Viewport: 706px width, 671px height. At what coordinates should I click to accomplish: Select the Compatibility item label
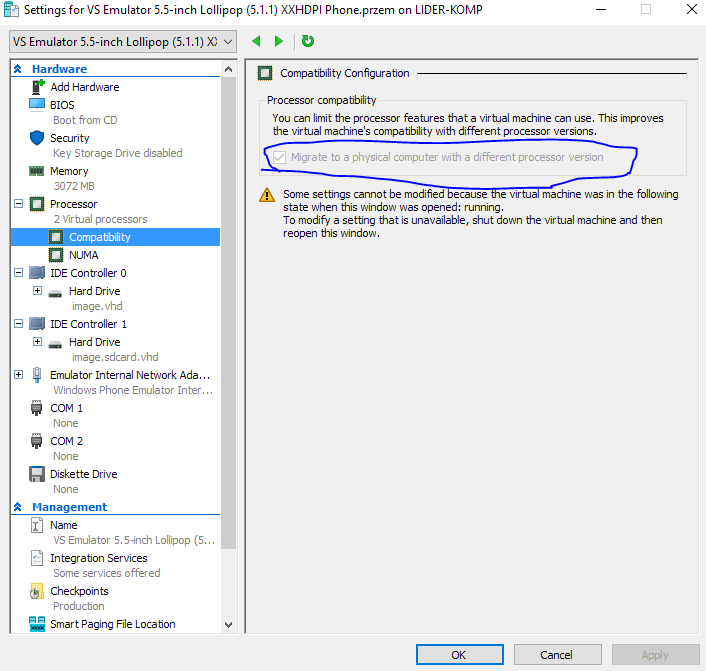(x=100, y=237)
